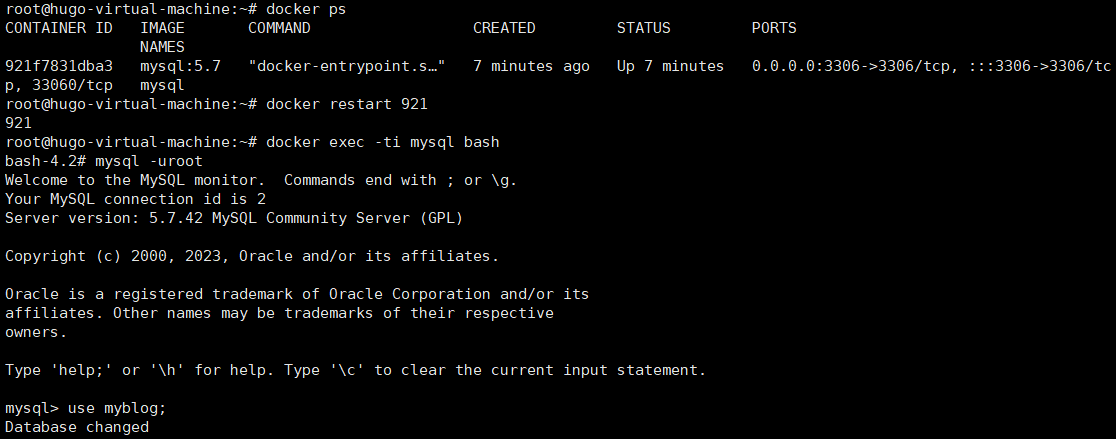Click the STATUS column header text

coord(643,28)
